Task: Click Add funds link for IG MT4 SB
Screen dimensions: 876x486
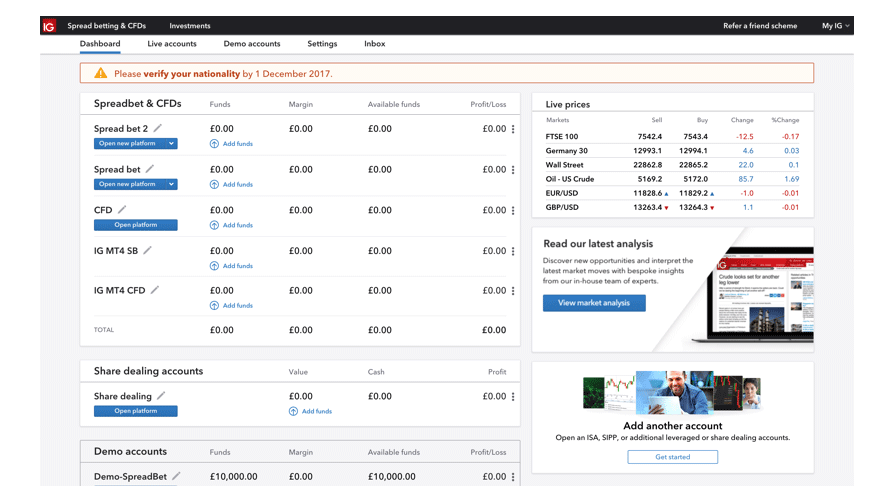Action: coord(237,266)
